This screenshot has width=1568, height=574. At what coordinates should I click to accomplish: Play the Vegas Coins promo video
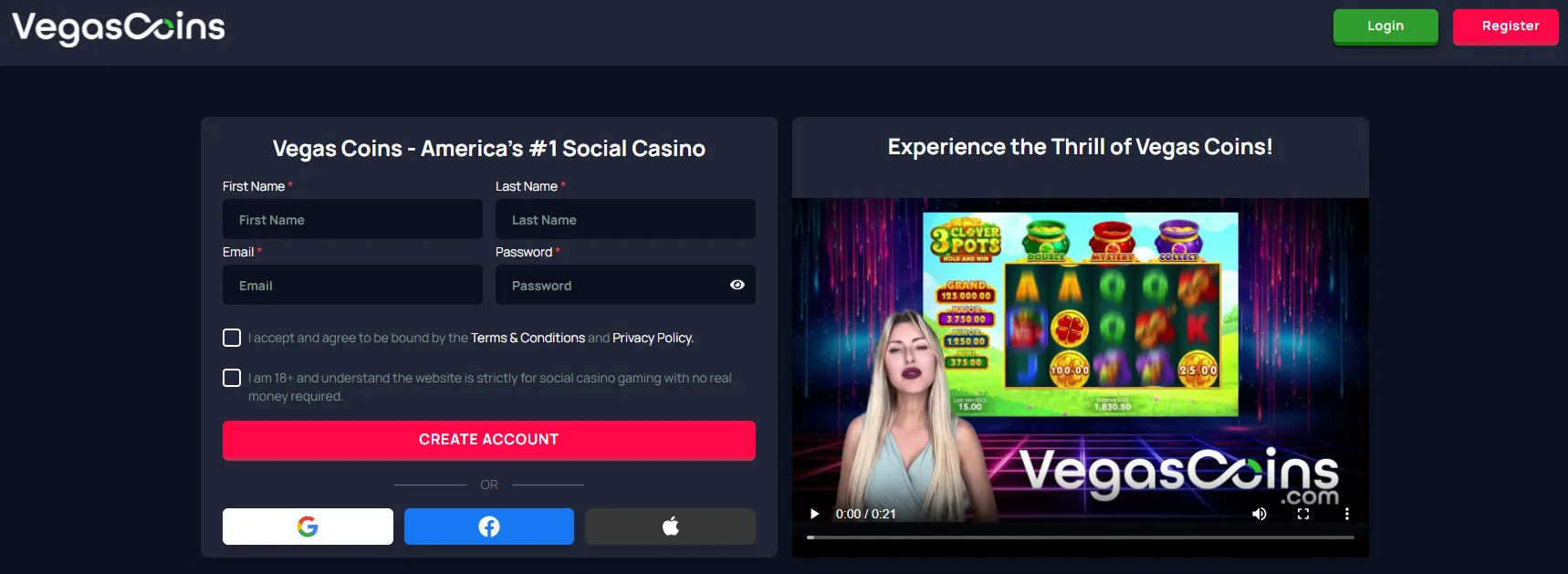coord(814,514)
